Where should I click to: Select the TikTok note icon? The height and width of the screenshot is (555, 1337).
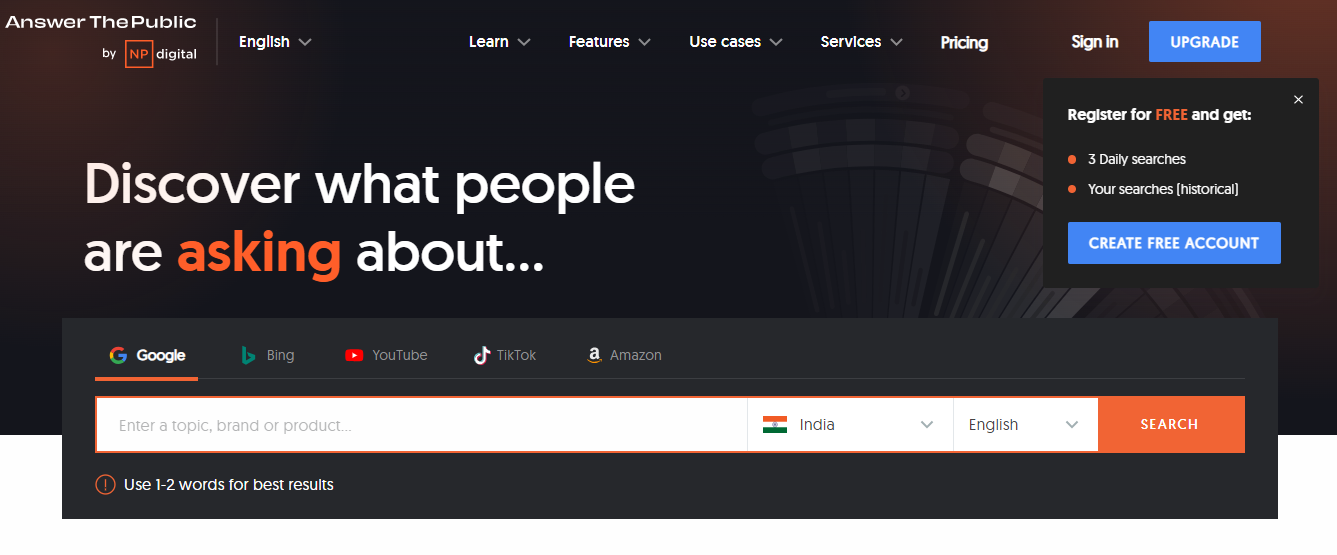point(482,355)
